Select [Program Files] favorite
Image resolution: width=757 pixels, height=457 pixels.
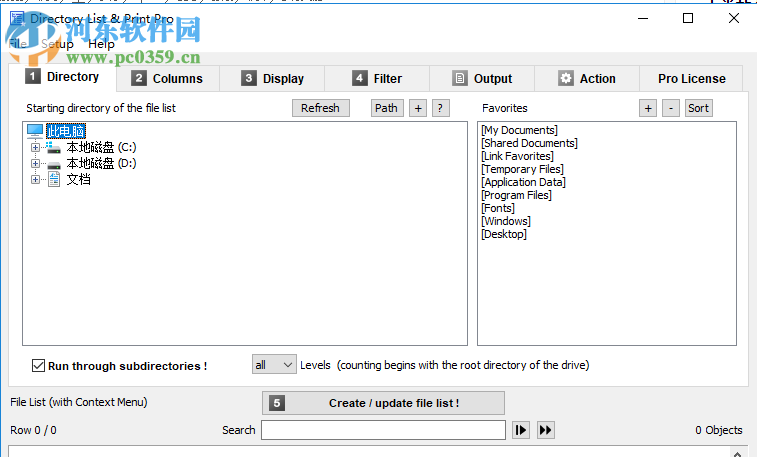pos(517,195)
